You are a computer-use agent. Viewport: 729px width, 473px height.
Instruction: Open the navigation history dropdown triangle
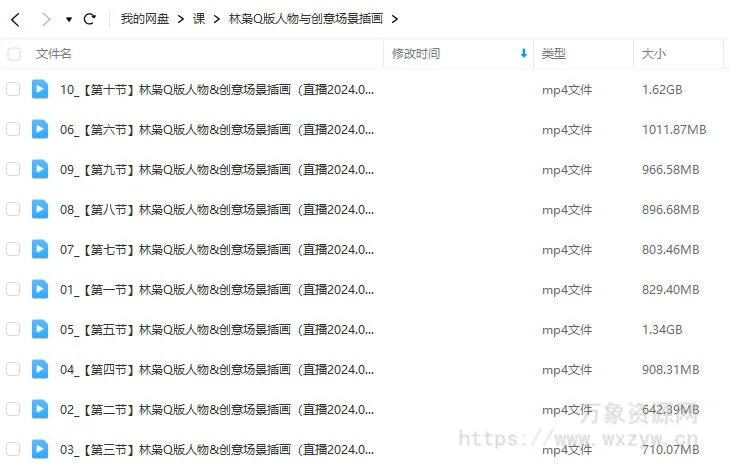69,20
